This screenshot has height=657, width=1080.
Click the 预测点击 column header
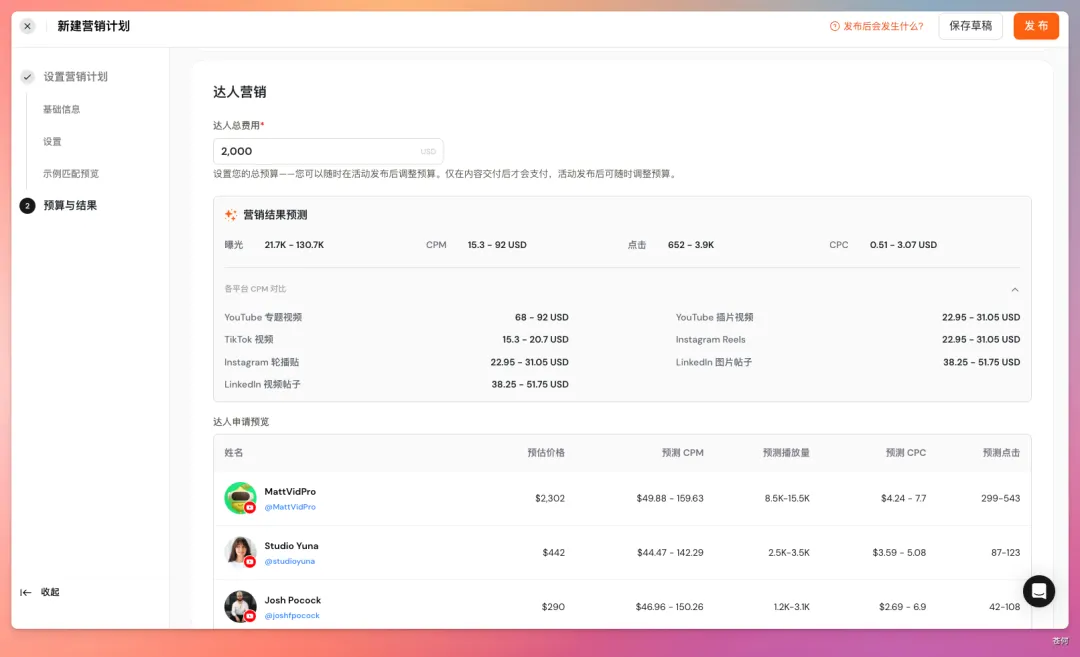click(1001, 452)
